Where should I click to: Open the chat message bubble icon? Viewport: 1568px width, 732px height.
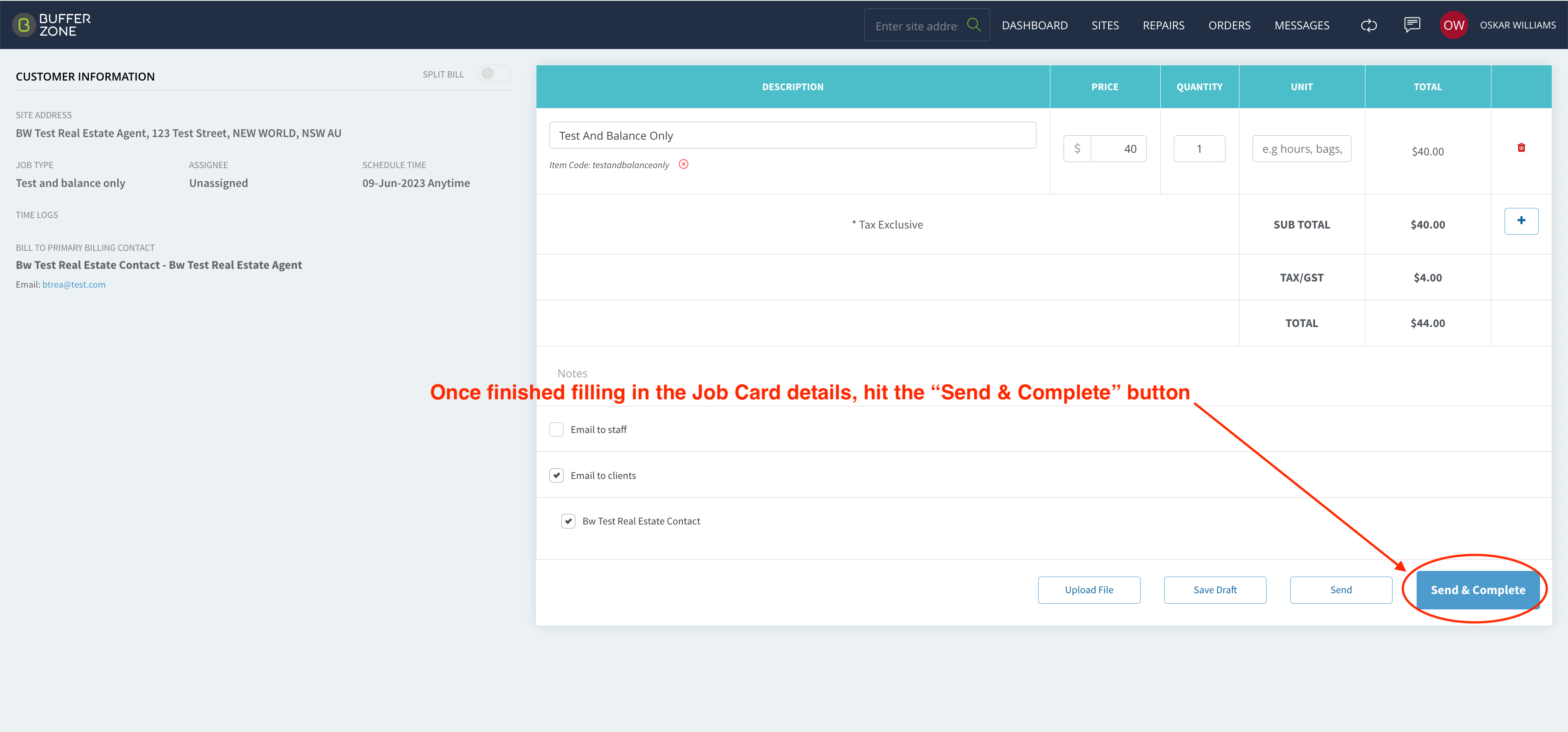point(1411,25)
